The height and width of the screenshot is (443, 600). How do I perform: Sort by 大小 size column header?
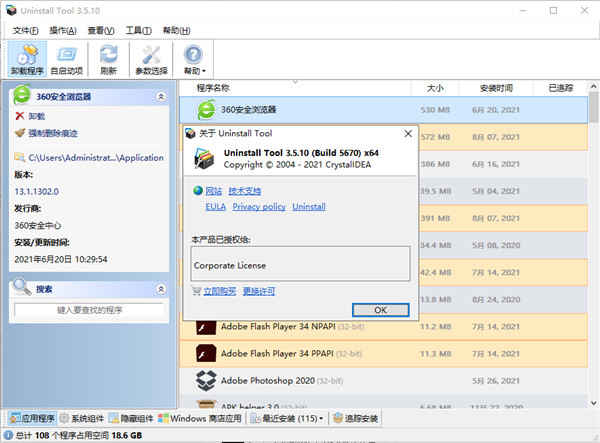pos(435,88)
